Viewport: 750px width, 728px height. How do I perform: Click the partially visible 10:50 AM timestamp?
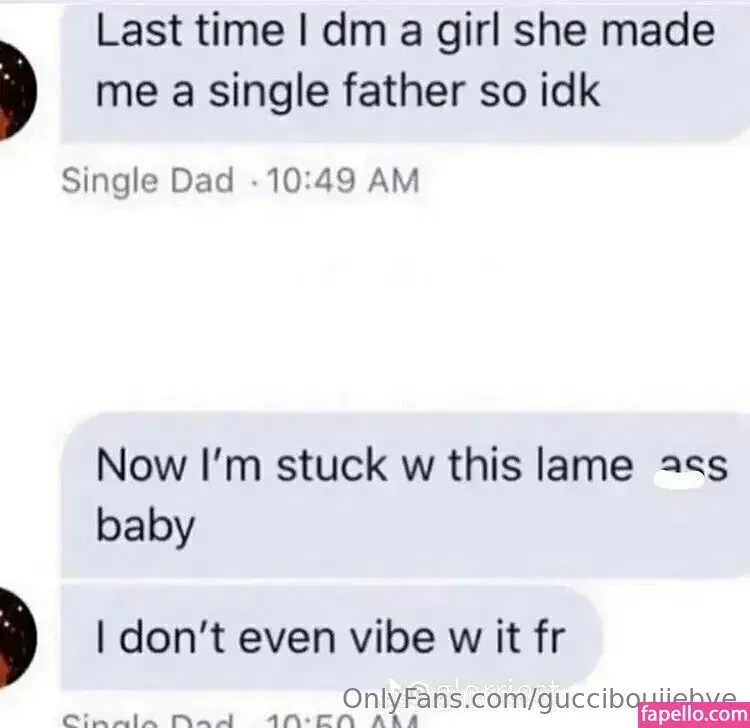click(x=342, y=720)
